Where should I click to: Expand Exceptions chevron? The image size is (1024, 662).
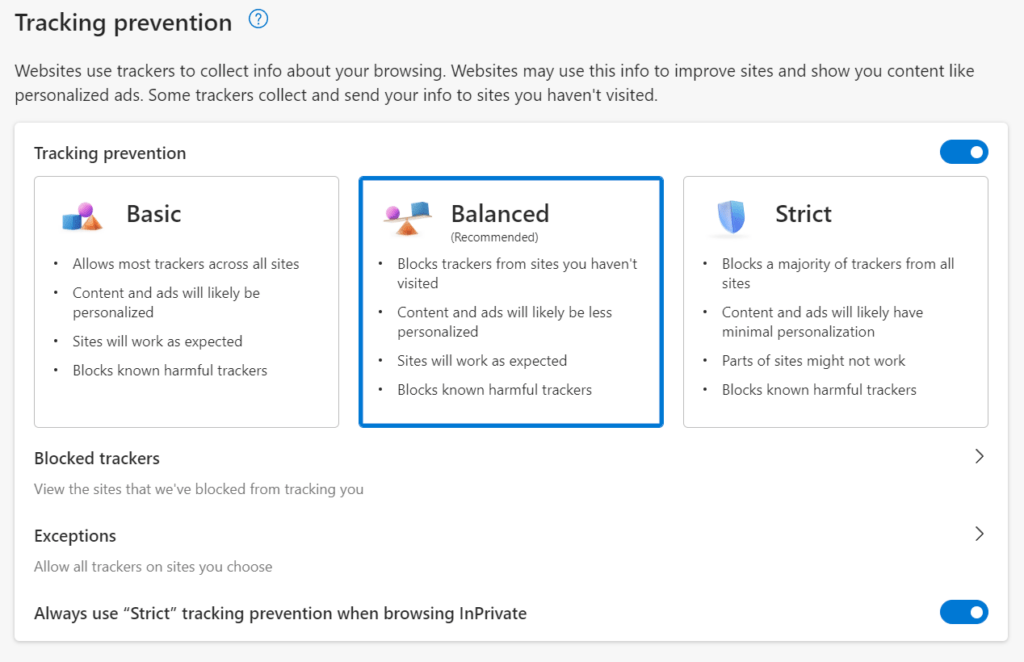[979, 534]
